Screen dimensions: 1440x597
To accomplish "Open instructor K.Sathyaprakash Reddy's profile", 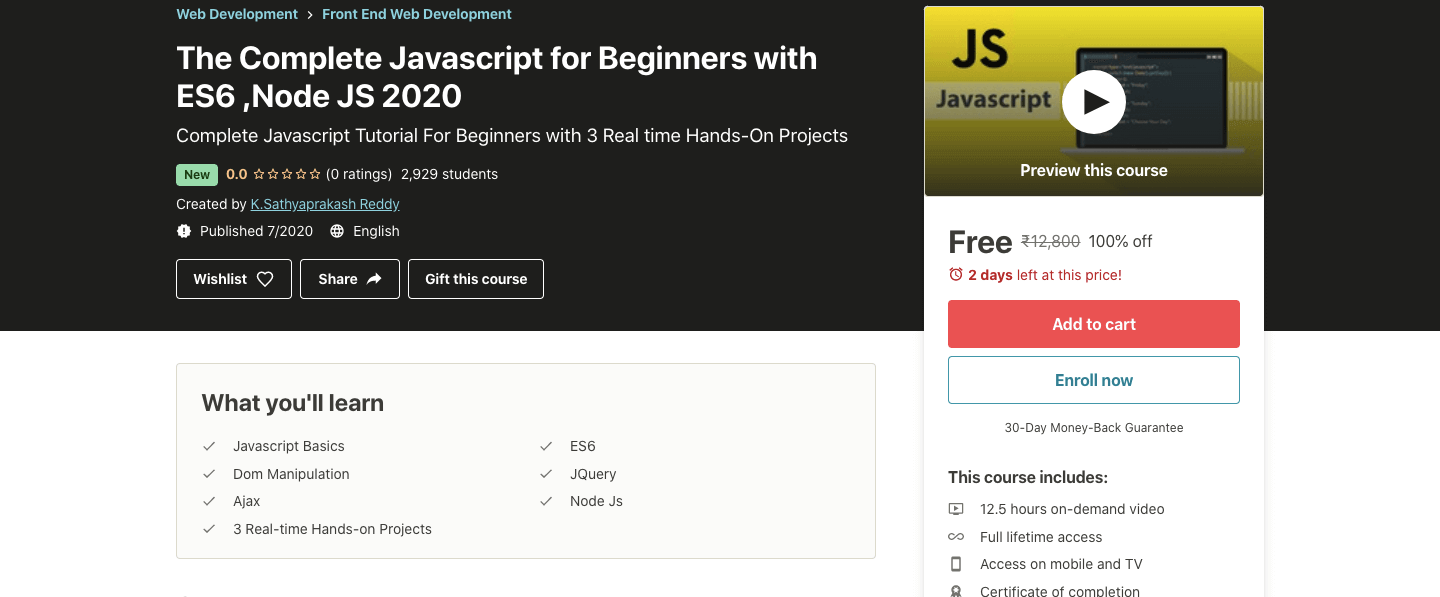I will (325, 204).
